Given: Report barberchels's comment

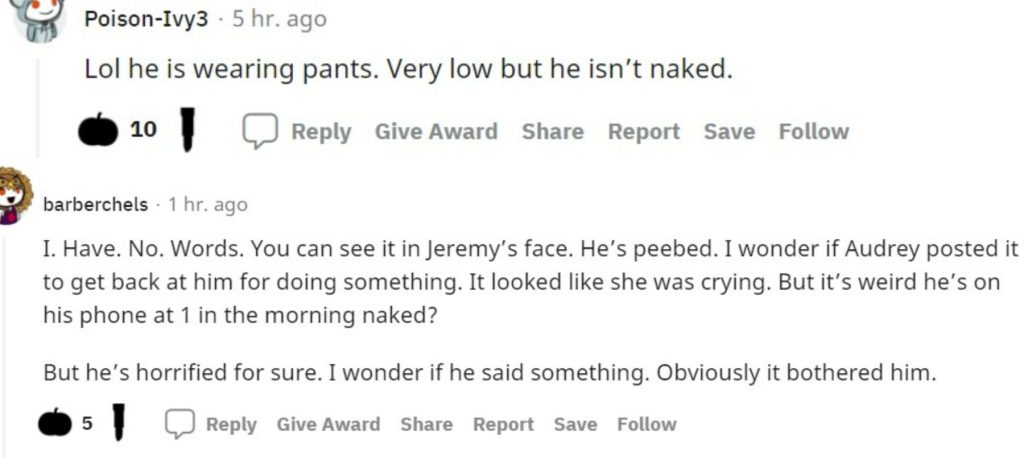Looking at the screenshot, I should pyautogui.click(x=503, y=424).
